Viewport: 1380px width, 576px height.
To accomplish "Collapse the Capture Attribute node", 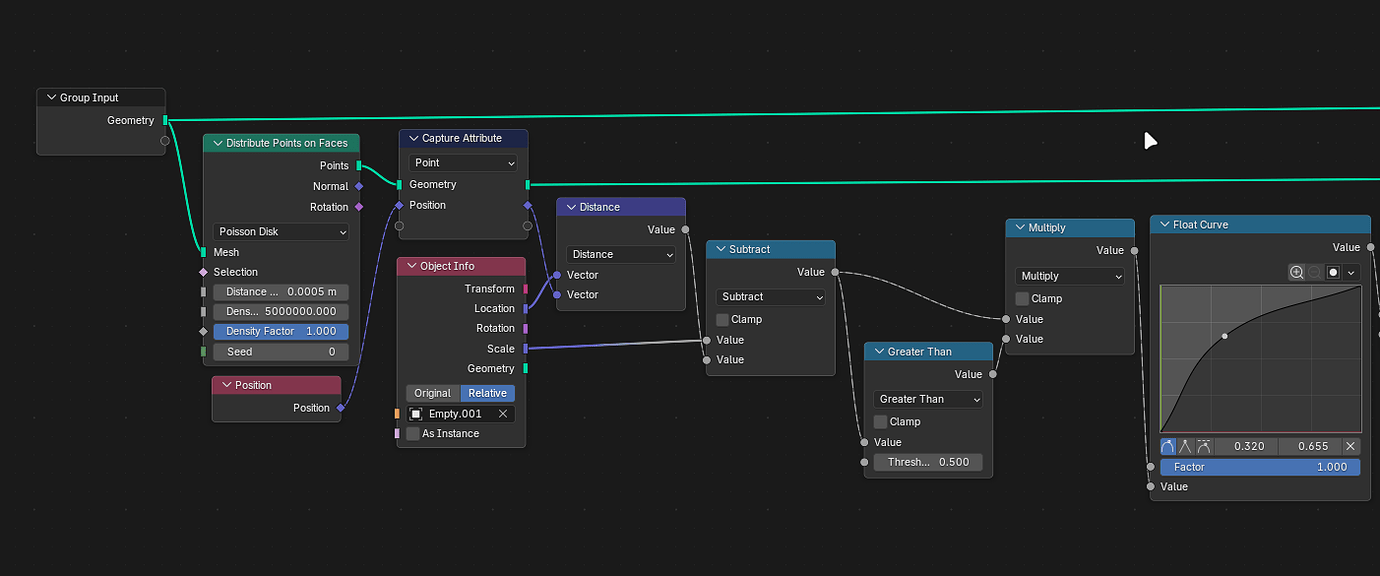I will (412, 138).
